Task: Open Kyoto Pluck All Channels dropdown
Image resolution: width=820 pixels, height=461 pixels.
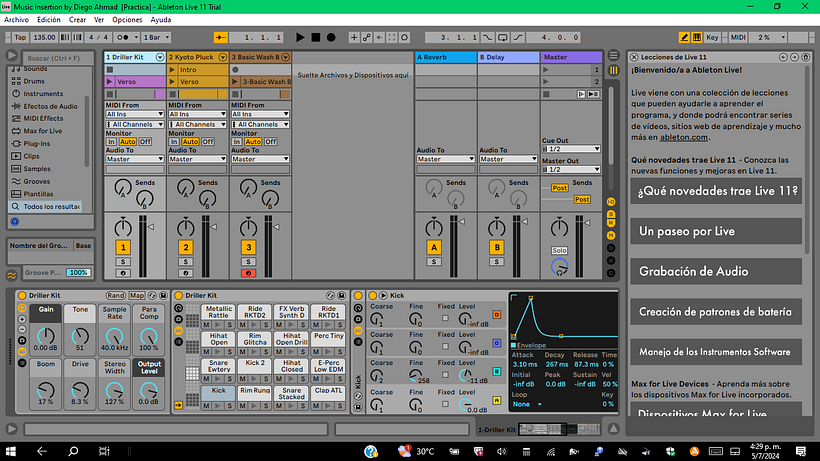Action: (198, 124)
